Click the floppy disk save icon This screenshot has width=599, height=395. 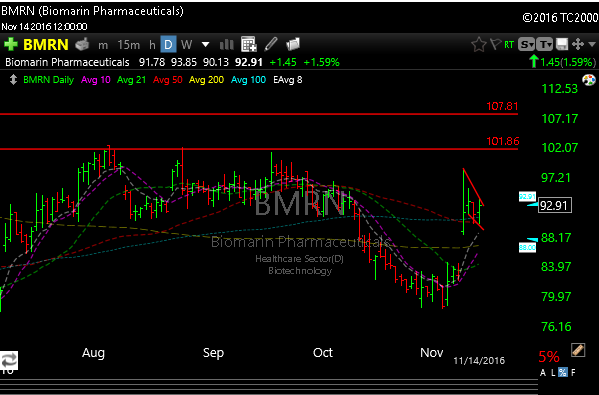point(562,44)
